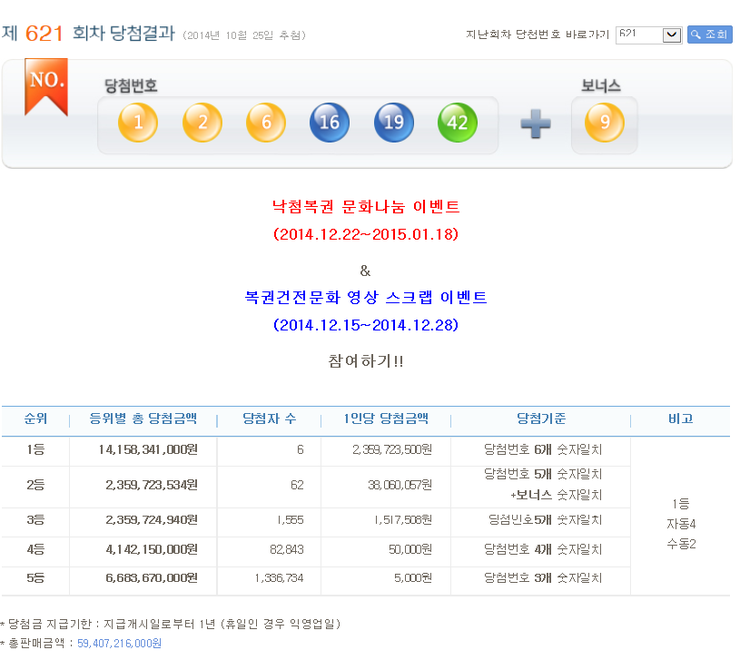The width and height of the screenshot is (740, 660).
Task: Select blue winning ball 16
Action: [329, 123]
